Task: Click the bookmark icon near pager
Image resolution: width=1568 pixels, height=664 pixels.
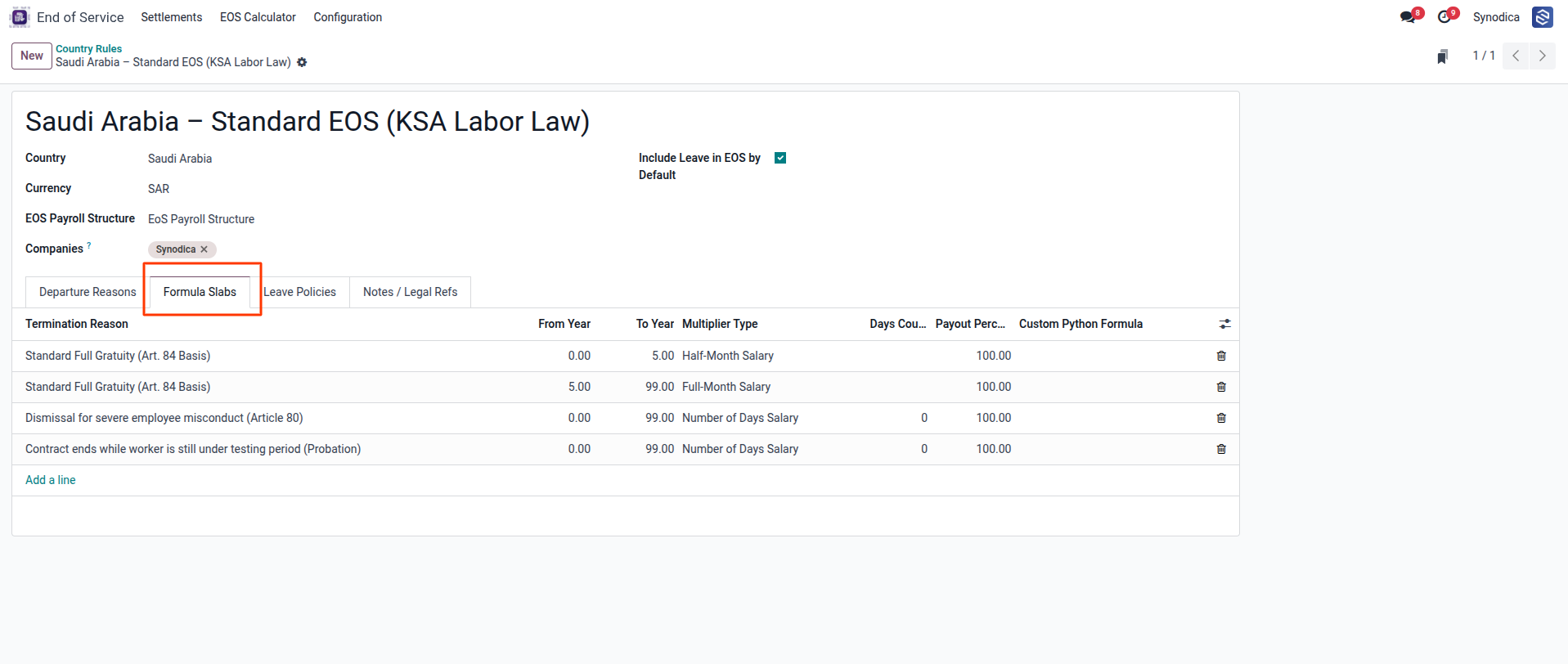Action: point(1443,56)
